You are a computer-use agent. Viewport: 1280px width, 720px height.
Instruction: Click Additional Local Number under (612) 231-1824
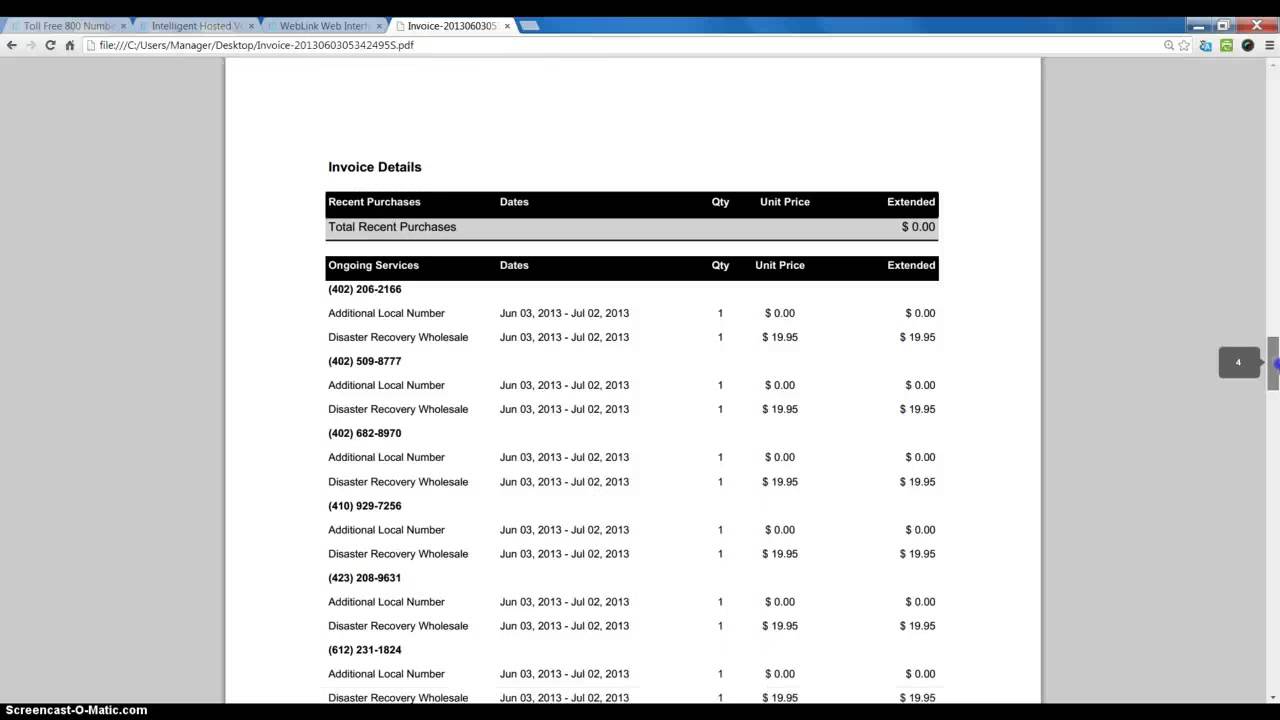(386, 674)
